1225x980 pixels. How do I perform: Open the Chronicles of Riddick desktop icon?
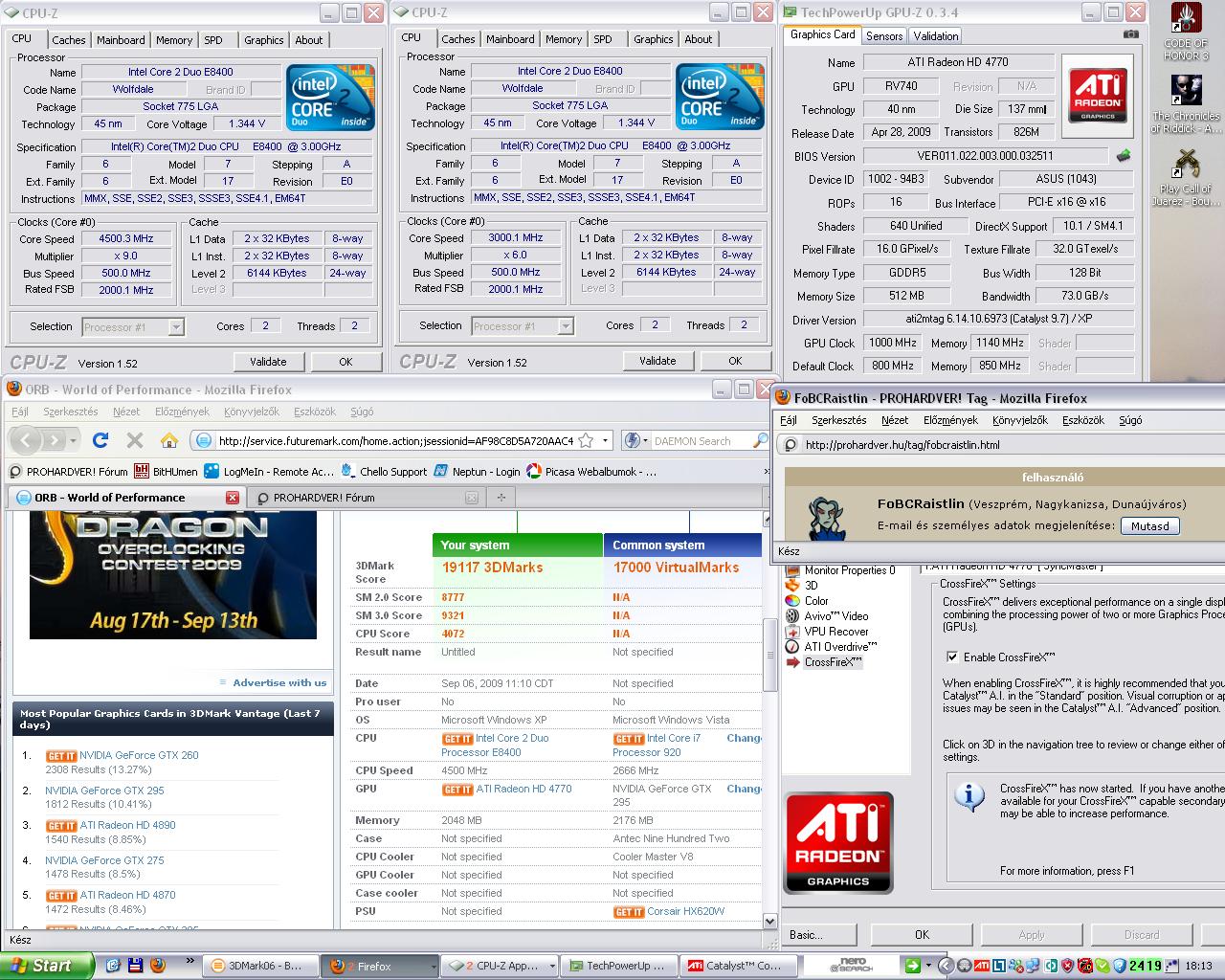[1186, 103]
